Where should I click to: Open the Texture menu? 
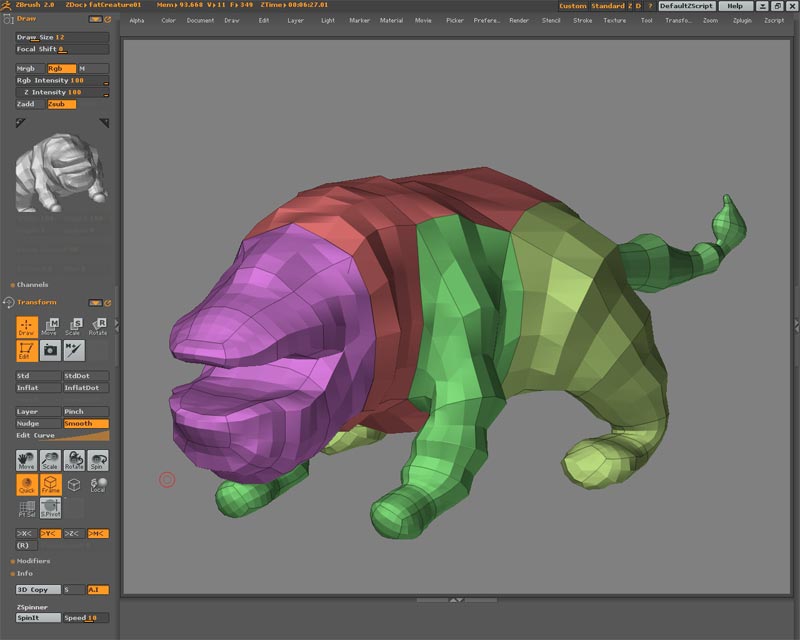click(x=614, y=20)
